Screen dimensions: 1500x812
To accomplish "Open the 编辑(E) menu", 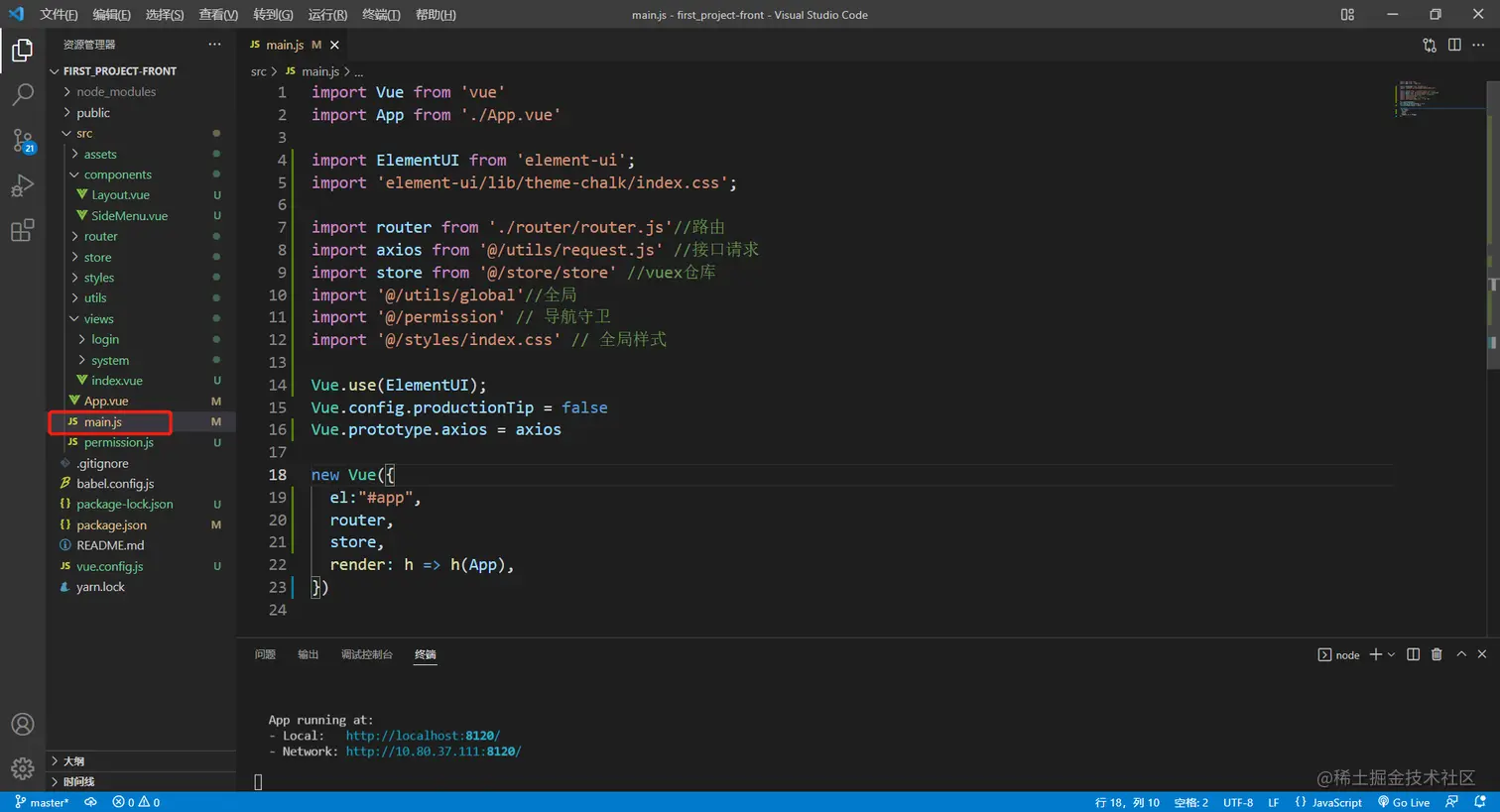I will [x=111, y=14].
